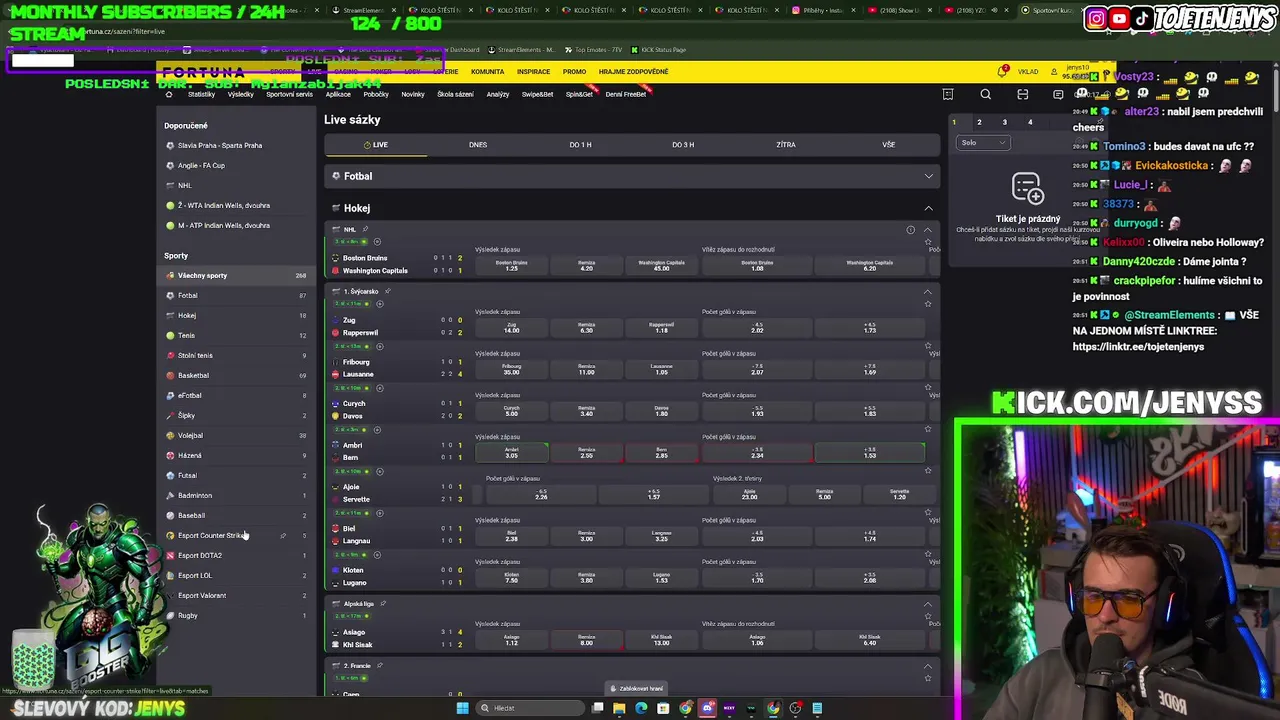Bet on Khl Sisak odds 13.00
This screenshot has height=720, width=1280.
click(x=662, y=640)
